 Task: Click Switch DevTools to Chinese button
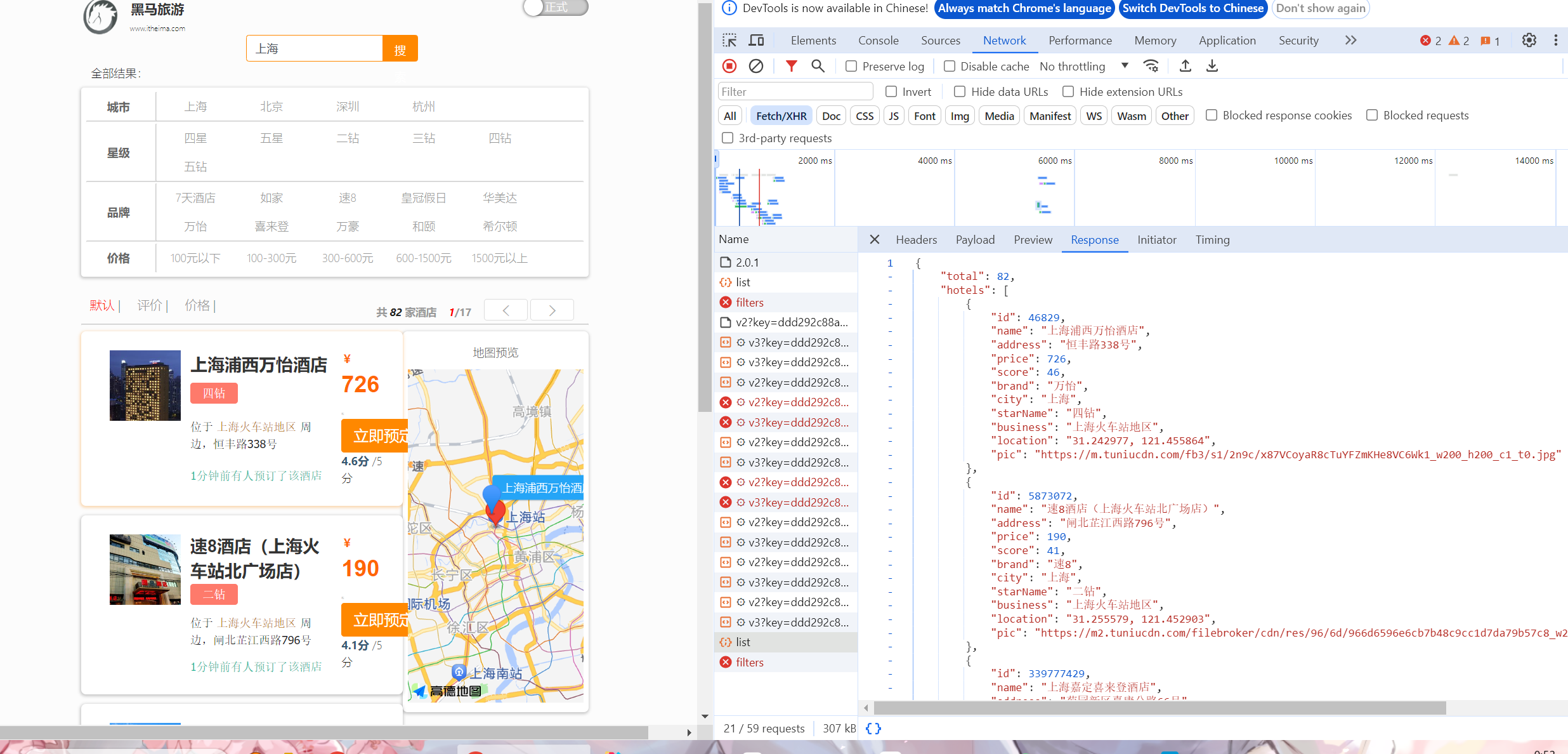tap(1192, 8)
